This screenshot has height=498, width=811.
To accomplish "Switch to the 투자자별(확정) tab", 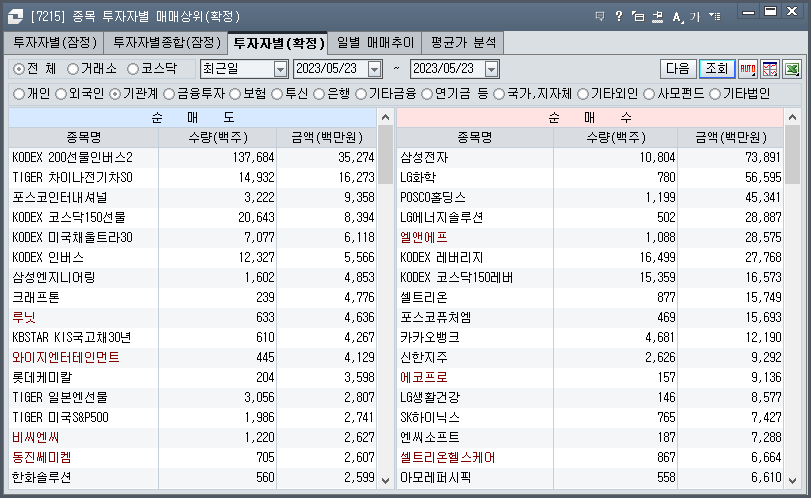I will tap(278, 42).
